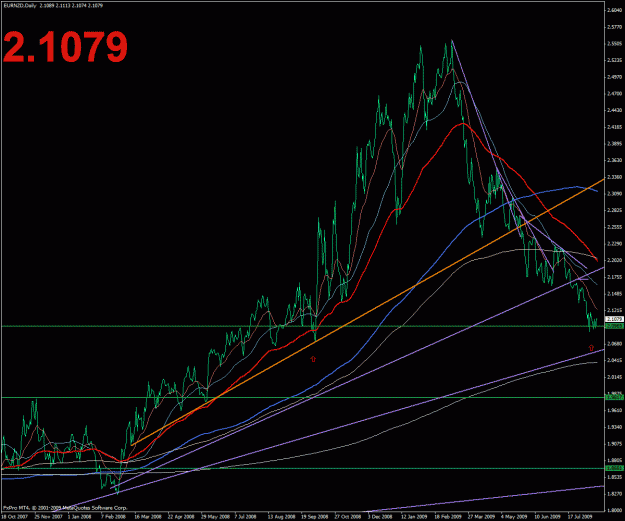Select the 2.1485 price axis label
The width and height of the screenshot is (625, 521).
click(x=615, y=293)
